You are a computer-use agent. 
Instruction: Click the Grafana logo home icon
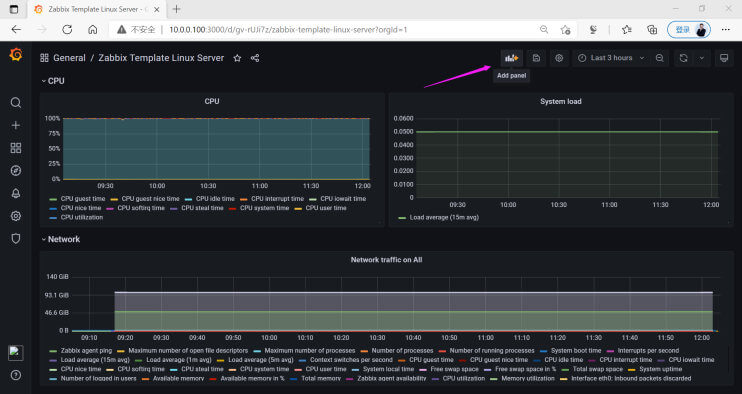(x=16, y=55)
